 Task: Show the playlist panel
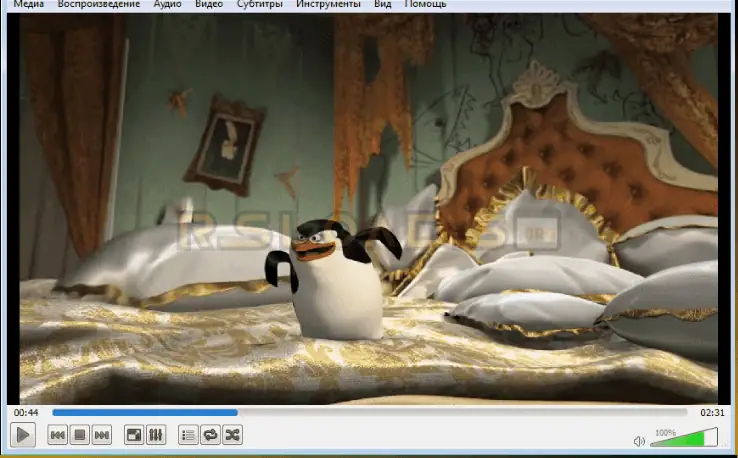point(188,435)
